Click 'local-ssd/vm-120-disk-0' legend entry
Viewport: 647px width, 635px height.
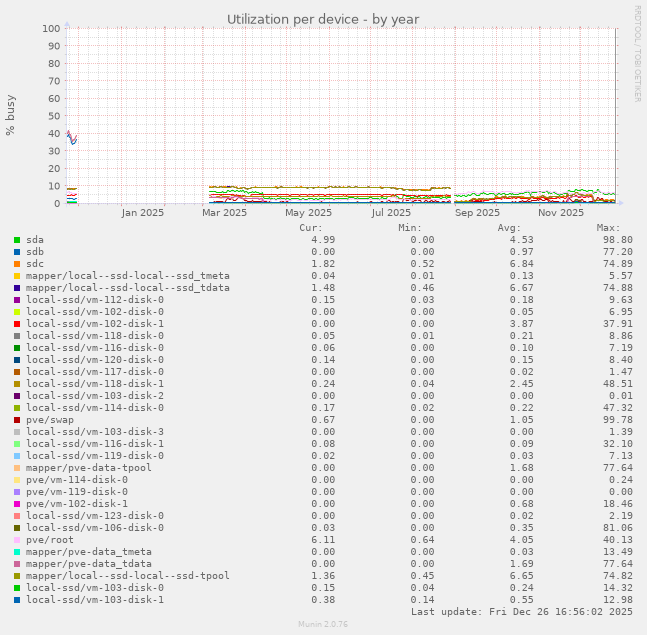pyautogui.click(x=95, y=359)
